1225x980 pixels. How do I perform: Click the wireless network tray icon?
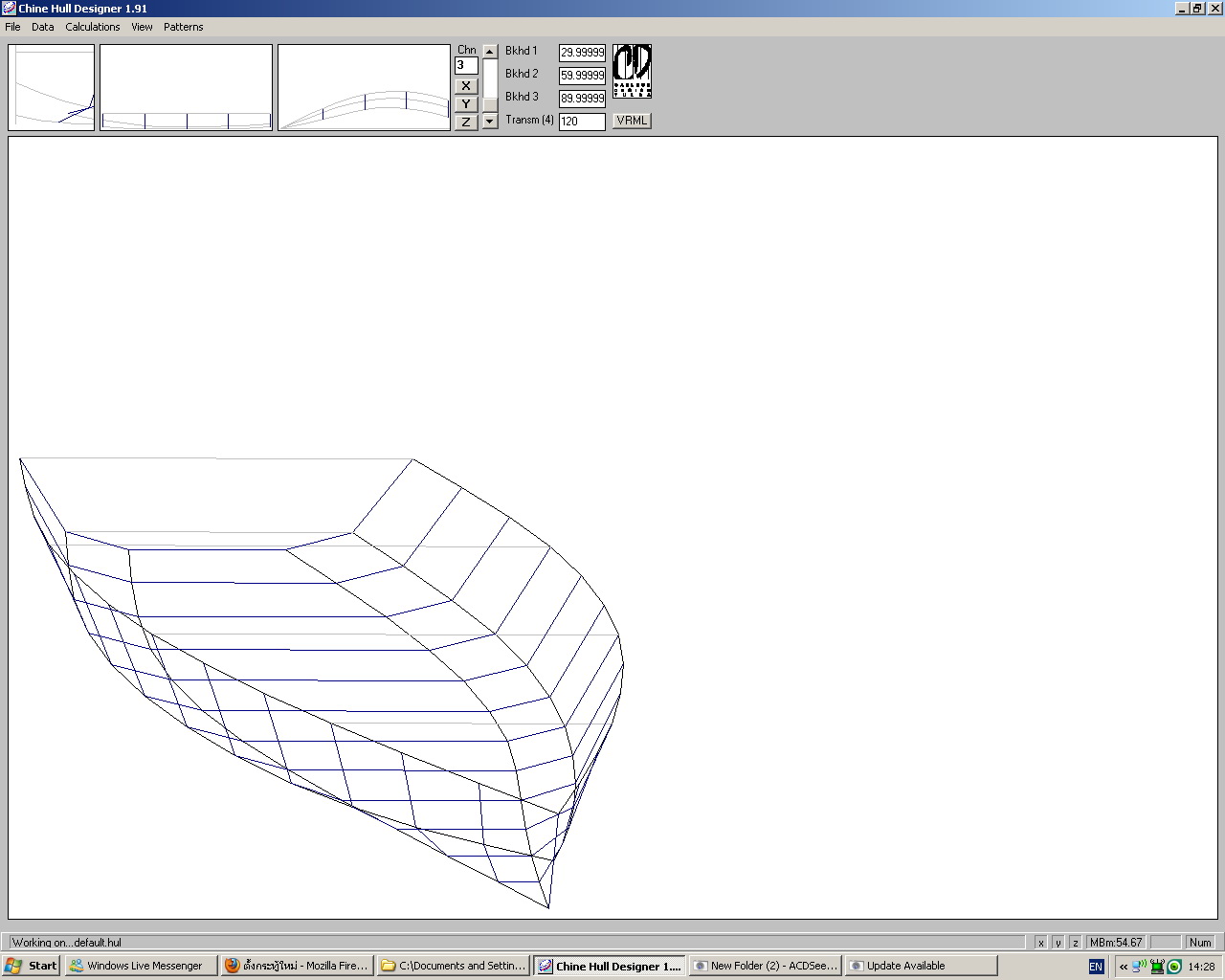(1139, 966)
